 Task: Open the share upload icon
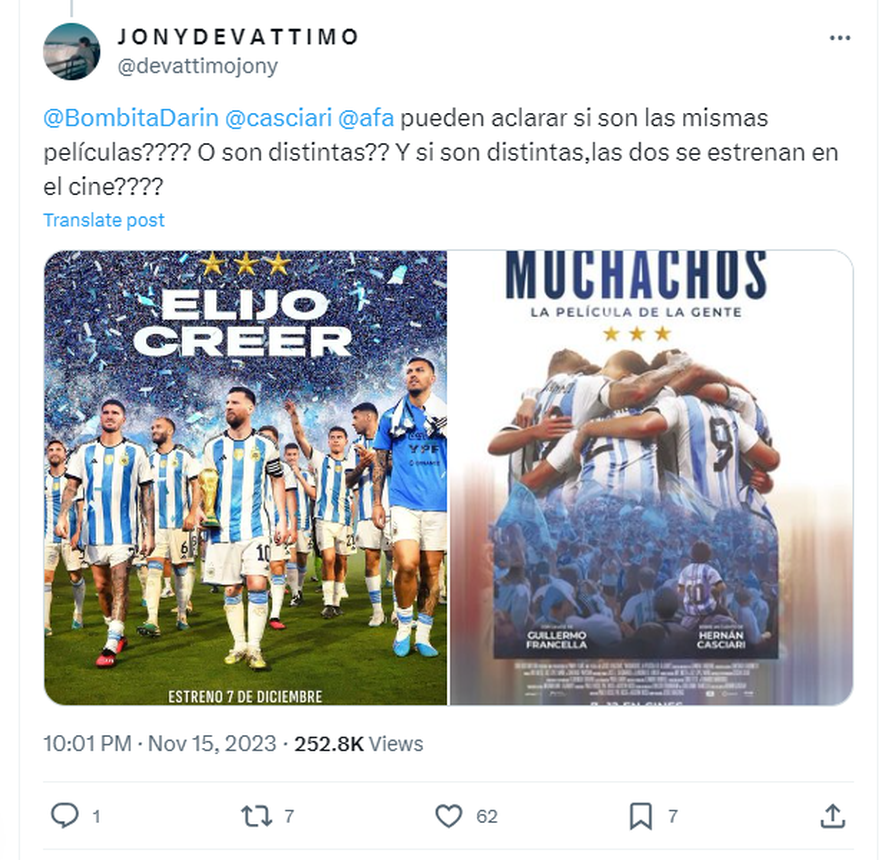833,816
